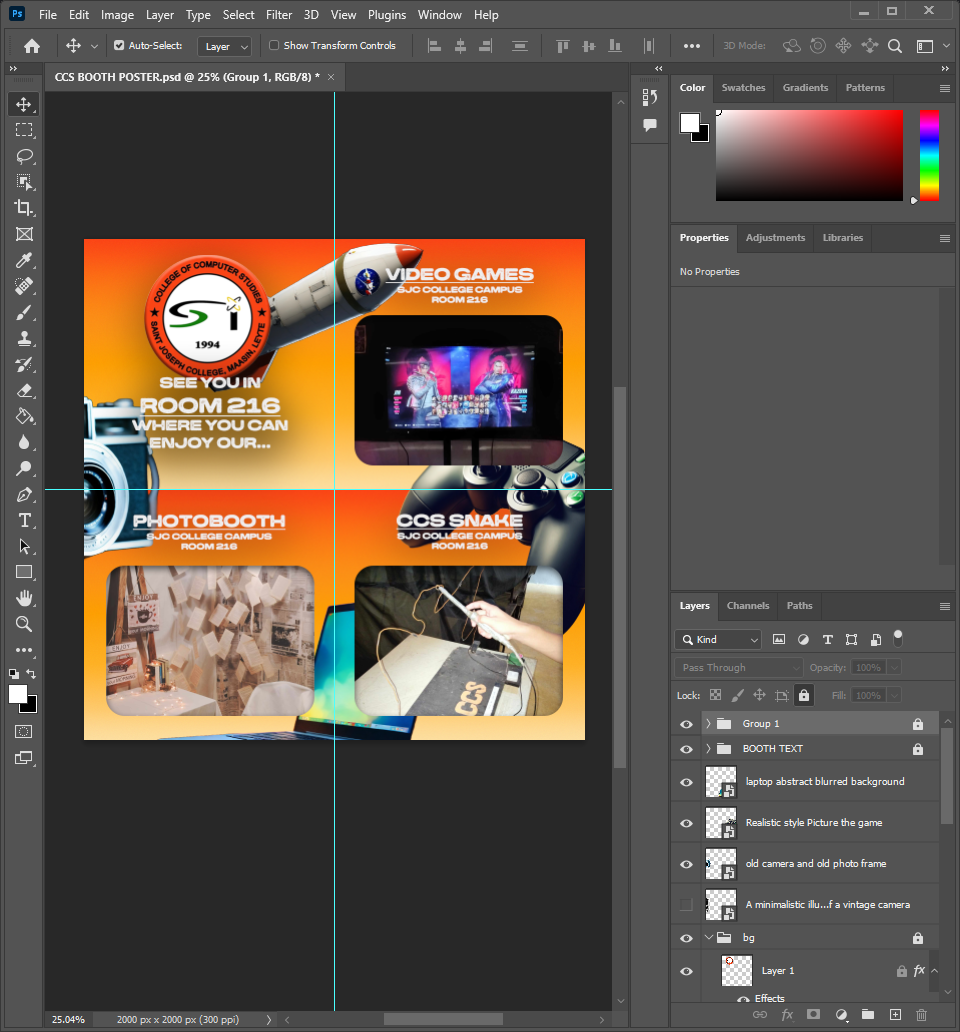The width and height of the screenshot is (960, 1032).
Task: Collapse the bg layer group
Action: pos(708,937)
